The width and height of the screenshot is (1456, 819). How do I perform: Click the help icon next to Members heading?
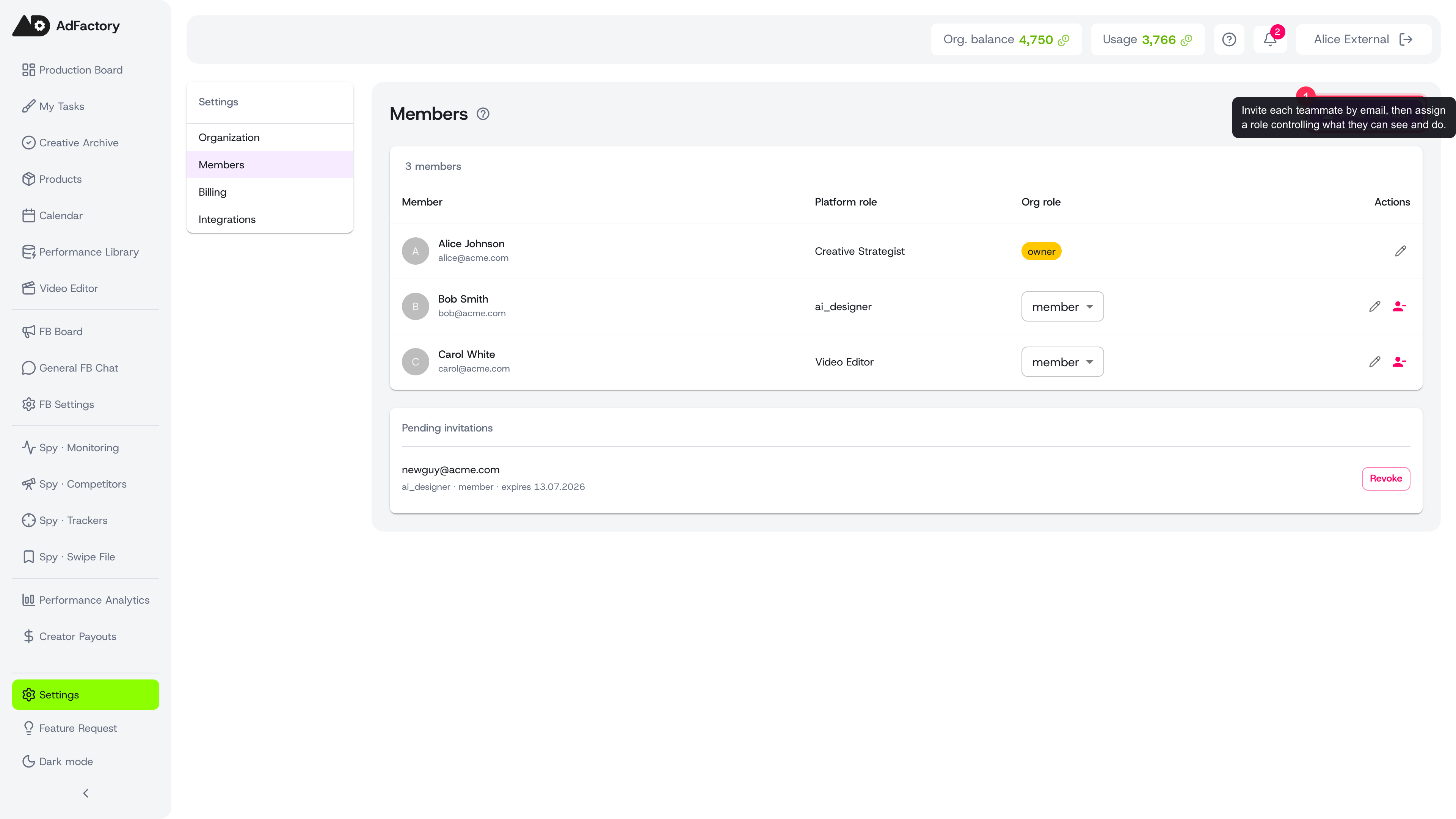tap(483, 114)
